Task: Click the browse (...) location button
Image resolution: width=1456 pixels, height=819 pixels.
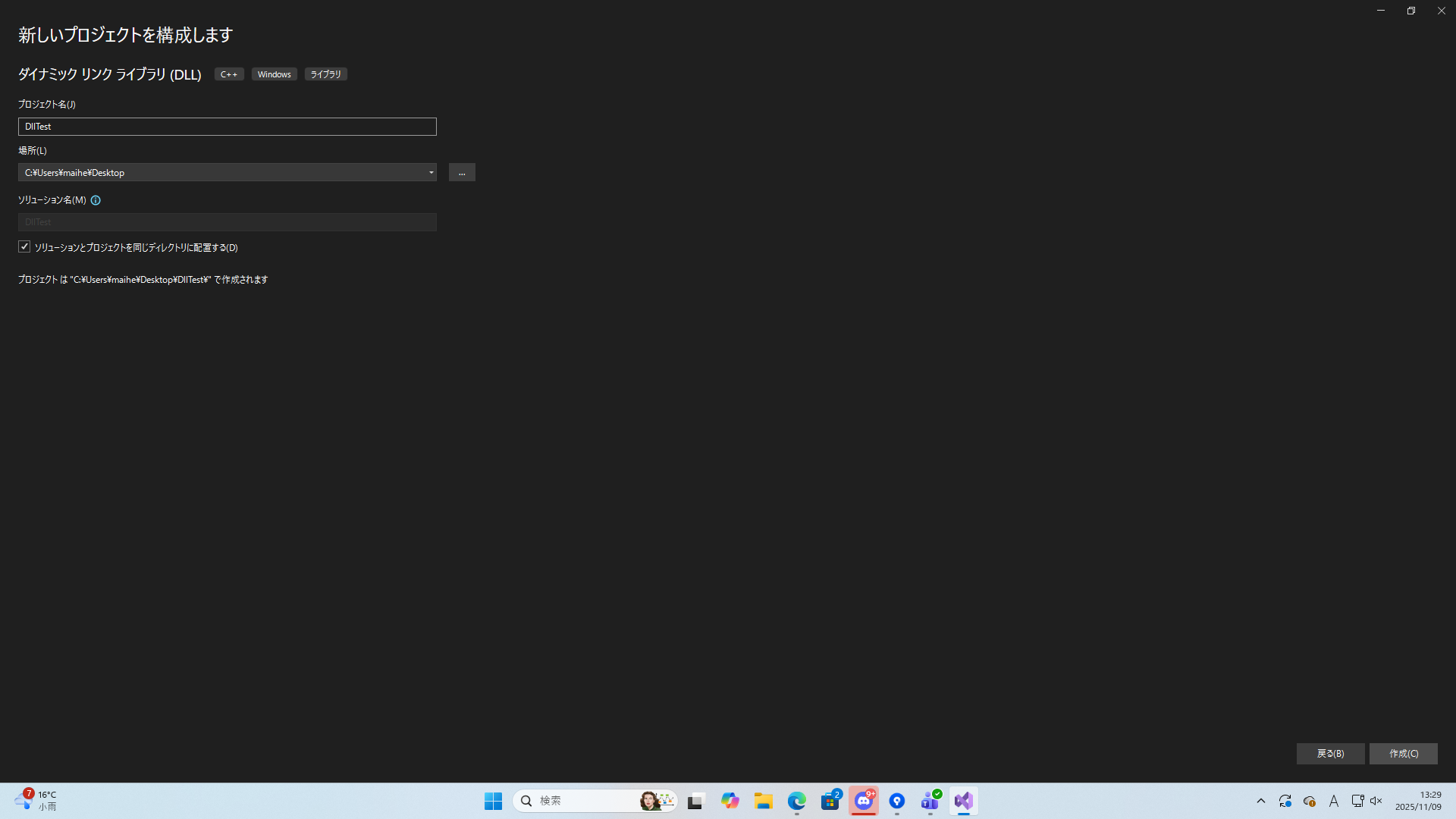Action: 462,173
